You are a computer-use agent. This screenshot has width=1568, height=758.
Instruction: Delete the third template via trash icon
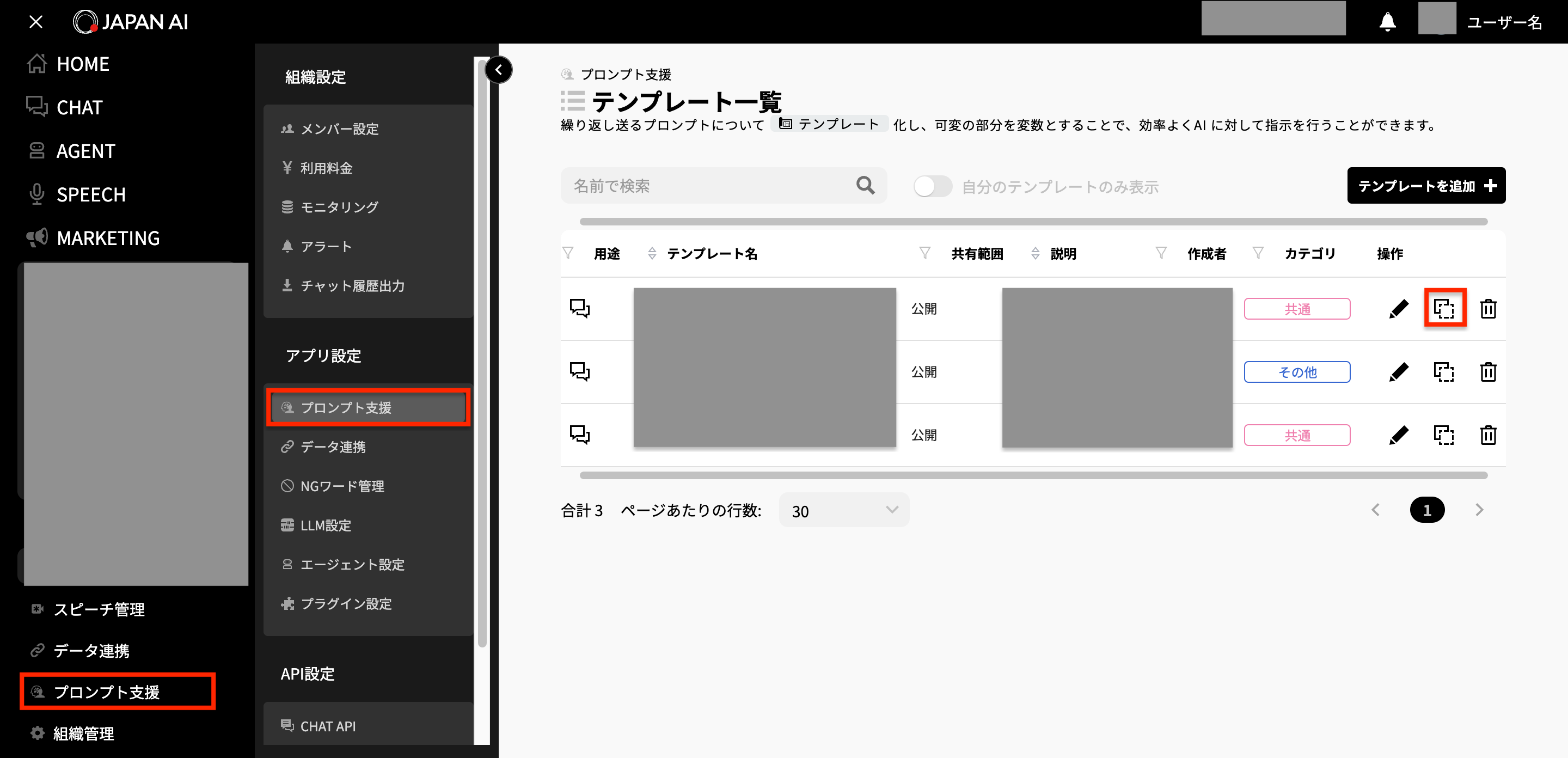[1490, 435]
